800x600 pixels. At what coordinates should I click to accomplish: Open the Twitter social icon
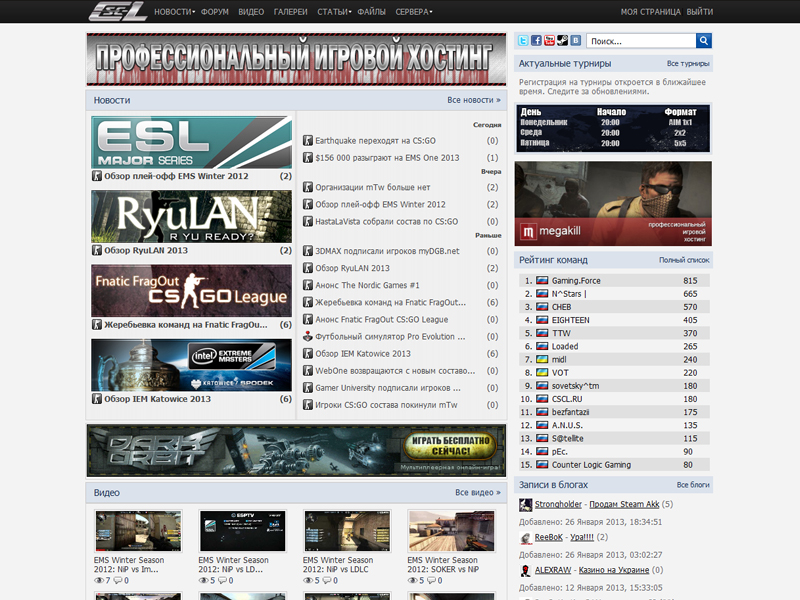[523, 40]
